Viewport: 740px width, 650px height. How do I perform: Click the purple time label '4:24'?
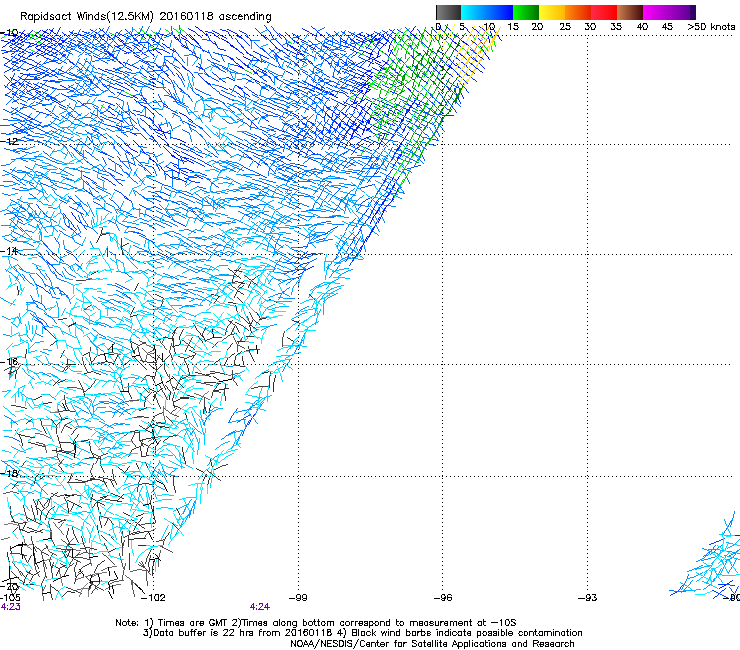tap(260, 607)
